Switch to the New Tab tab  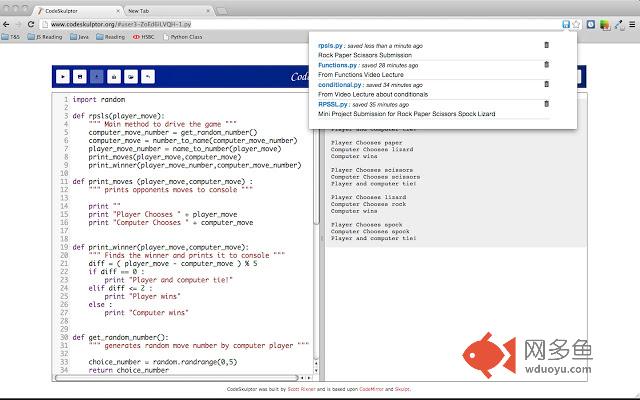pyautogui.click(x=167, y=11)
